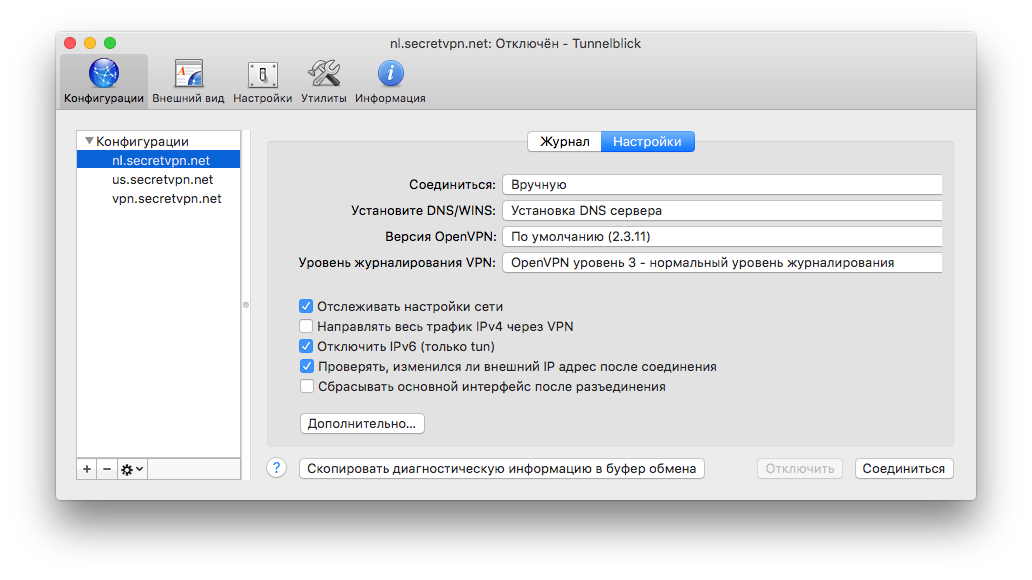Close the Tunnelblick window with red button
Screen dimensions: 1032x580
pos(70,43)
